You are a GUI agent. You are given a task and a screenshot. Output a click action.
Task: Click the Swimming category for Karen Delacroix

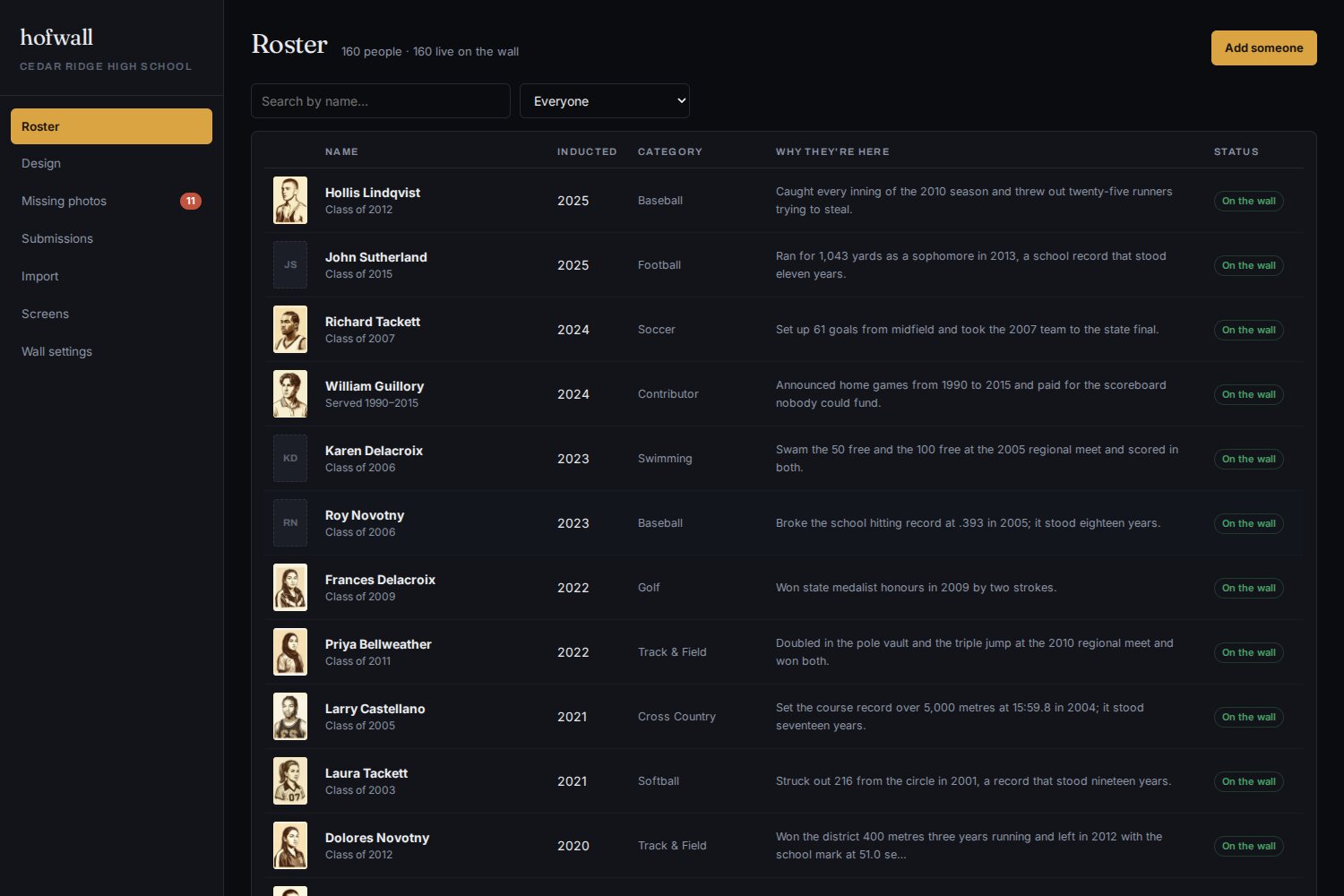[665, 459]
